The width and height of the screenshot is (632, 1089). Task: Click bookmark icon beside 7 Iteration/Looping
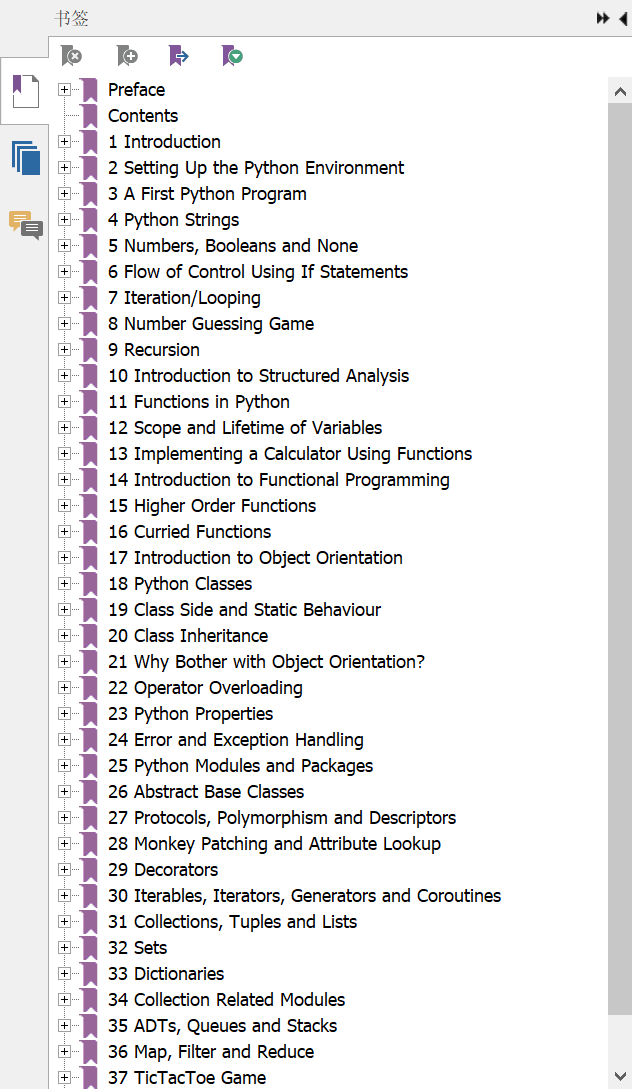click(90, 297)
